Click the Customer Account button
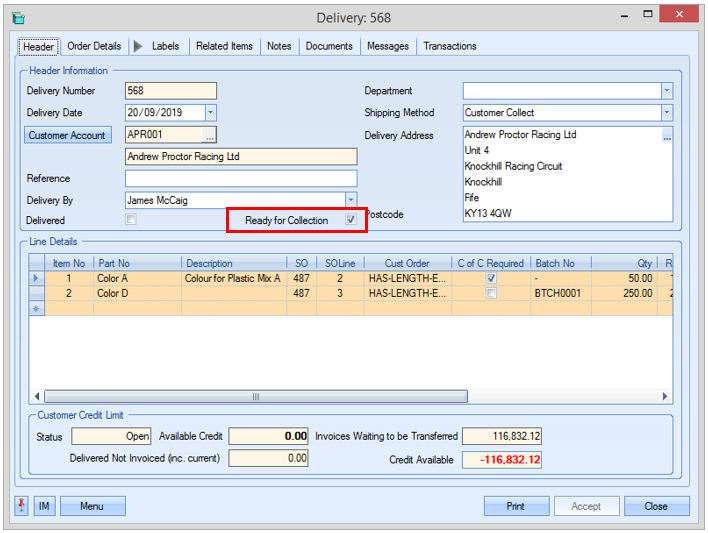708x533 pixels. pyautogui.click(x=67, y=135)
